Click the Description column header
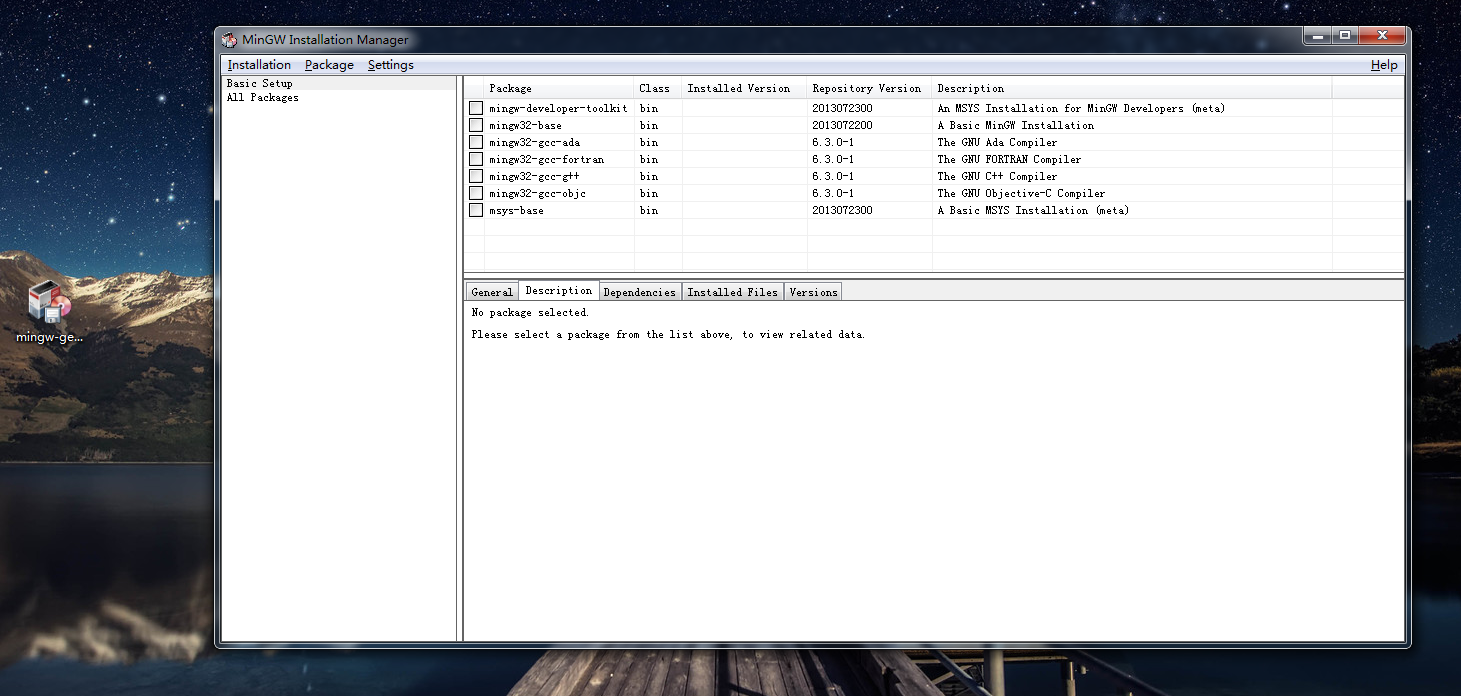This screenshot has width=1461, height=696. pyautogui.click(x=1132, y=89)
